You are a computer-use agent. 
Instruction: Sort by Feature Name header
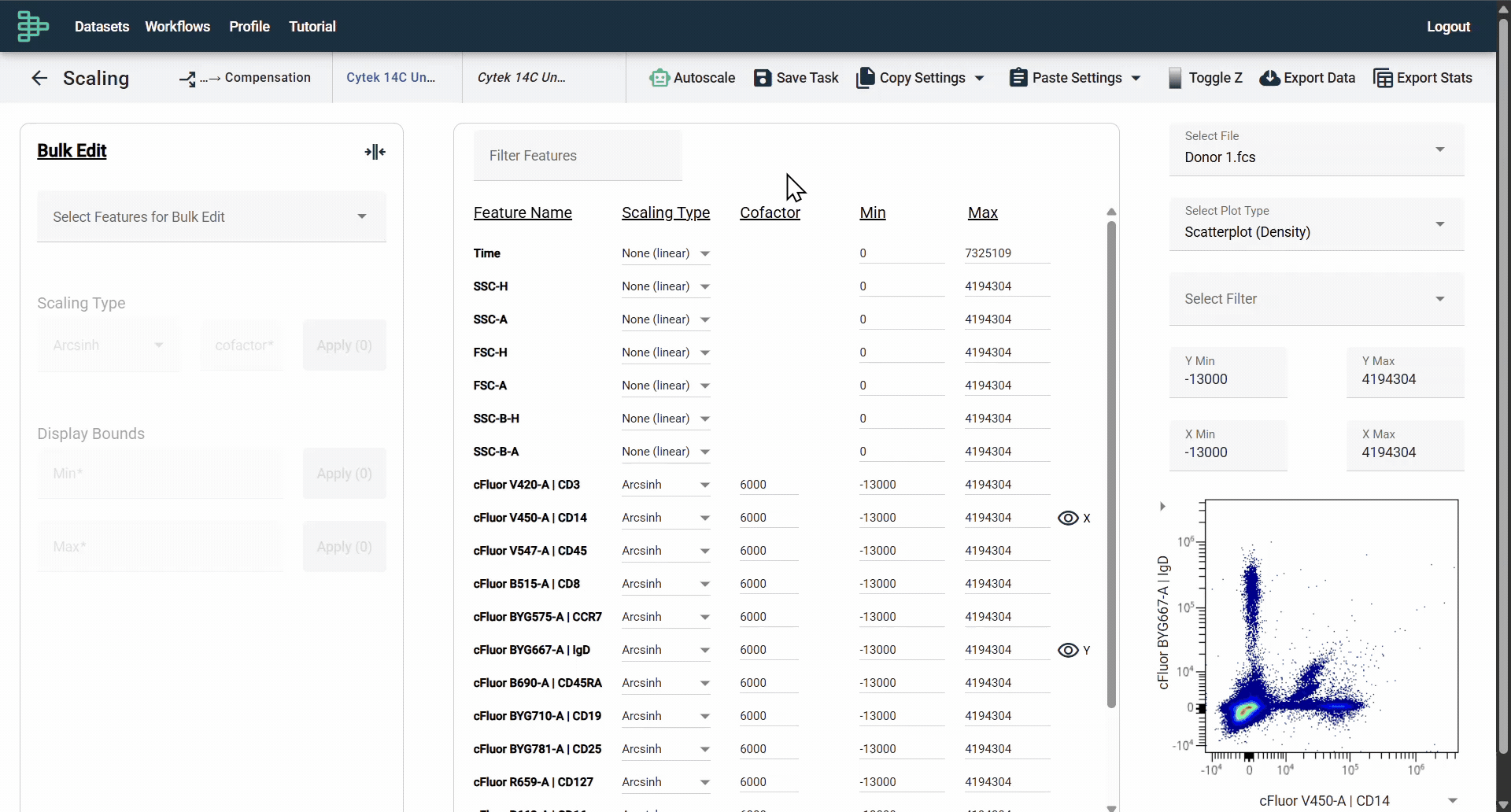click(523, 212)
